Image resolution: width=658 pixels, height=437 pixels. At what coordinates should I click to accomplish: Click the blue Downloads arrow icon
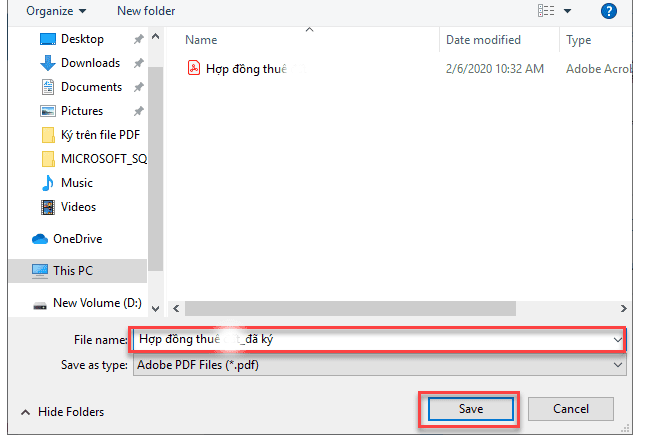(x=48, y=63)
